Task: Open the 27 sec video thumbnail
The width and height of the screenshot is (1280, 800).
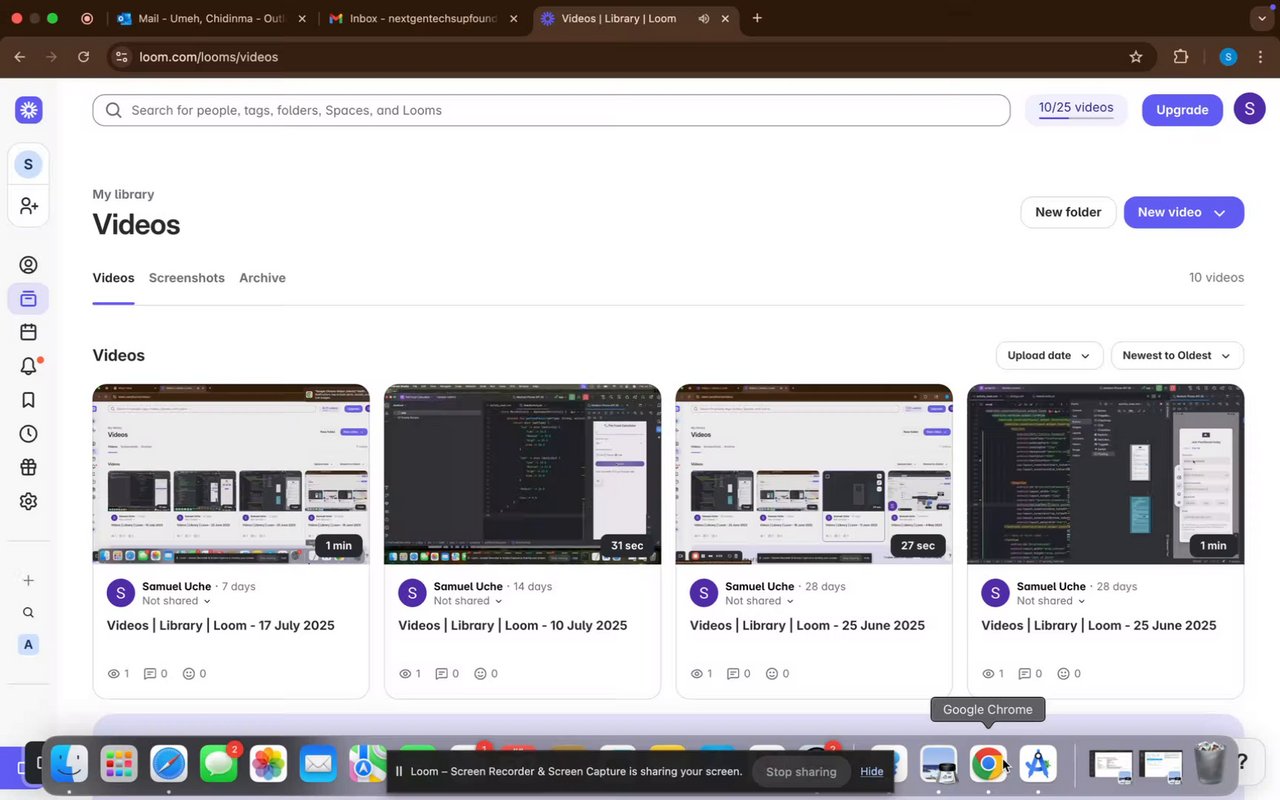Action: (x=814, y=474)
